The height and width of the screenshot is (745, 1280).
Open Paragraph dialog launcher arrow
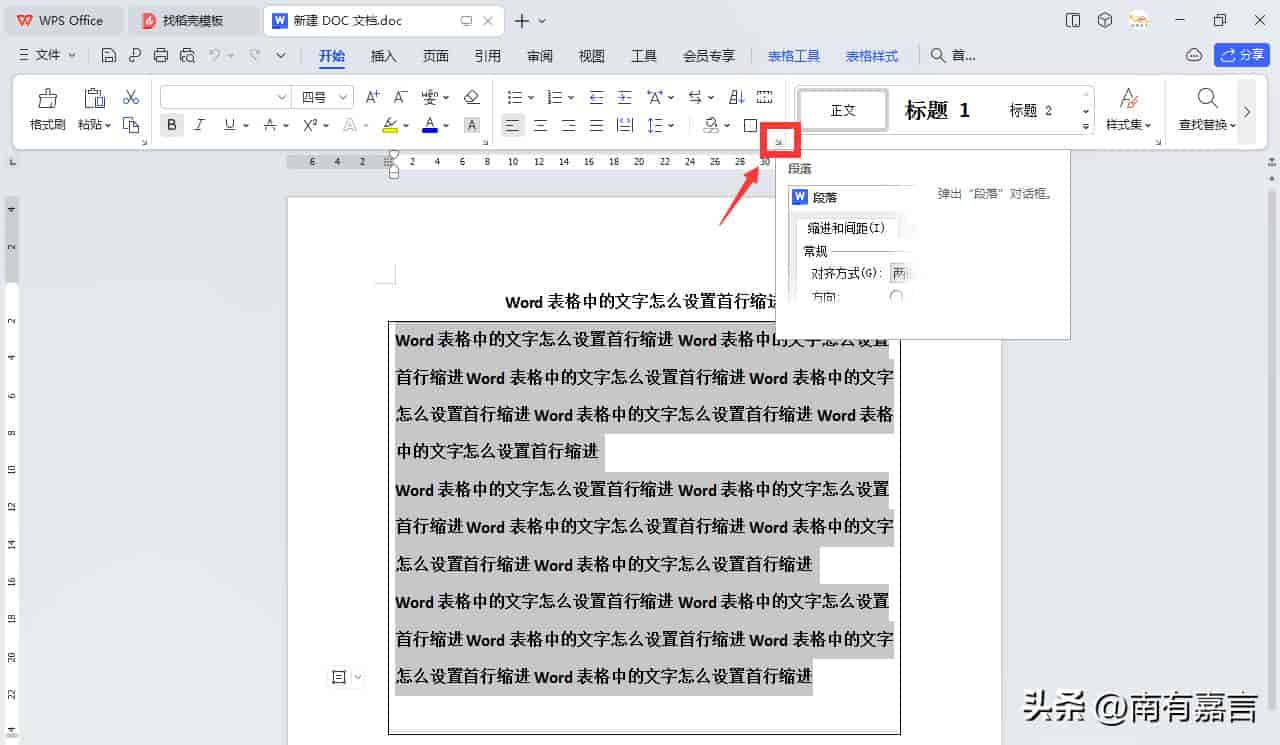pyautogui.click(x=778, y=143)
